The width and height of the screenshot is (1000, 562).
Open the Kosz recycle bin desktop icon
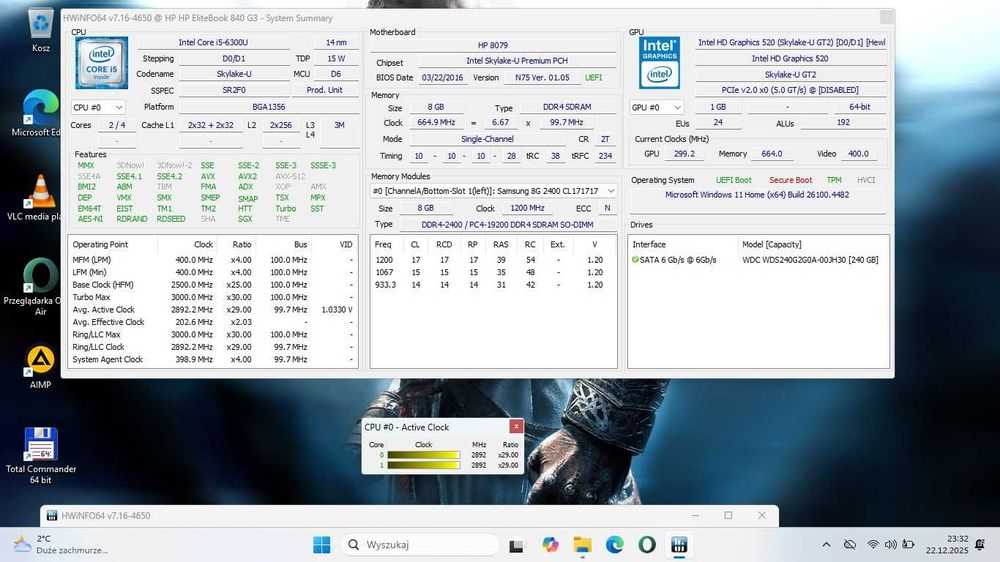tap(41, 29)
